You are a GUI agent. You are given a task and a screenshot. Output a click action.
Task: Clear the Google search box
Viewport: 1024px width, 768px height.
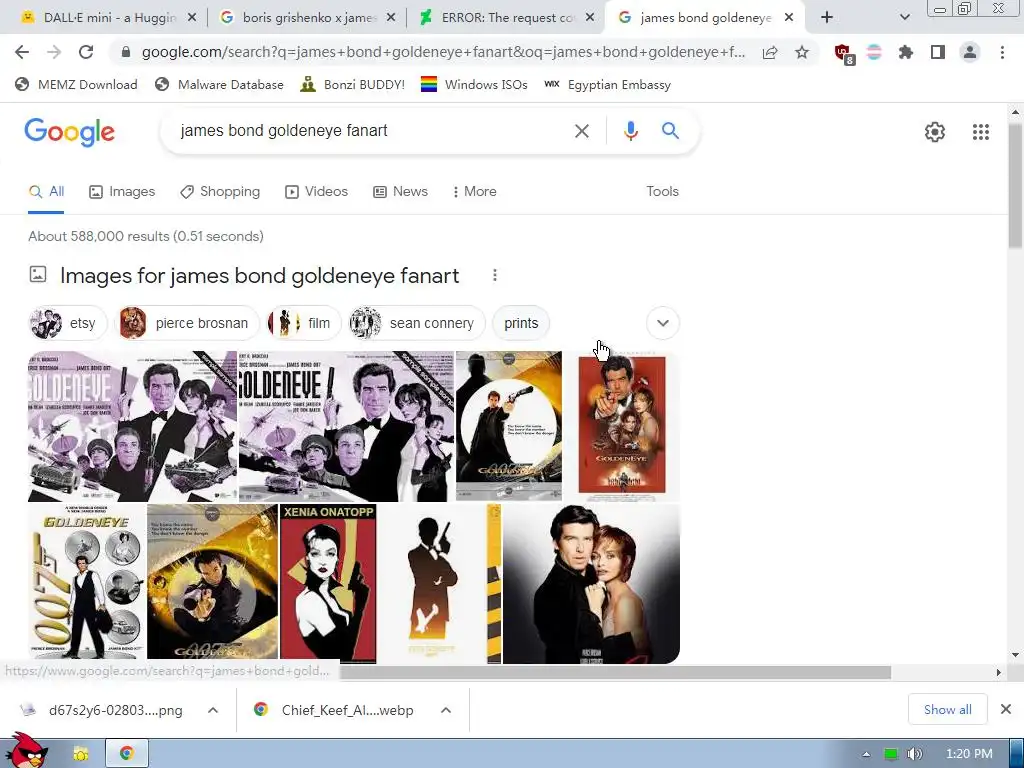(581, 131)
